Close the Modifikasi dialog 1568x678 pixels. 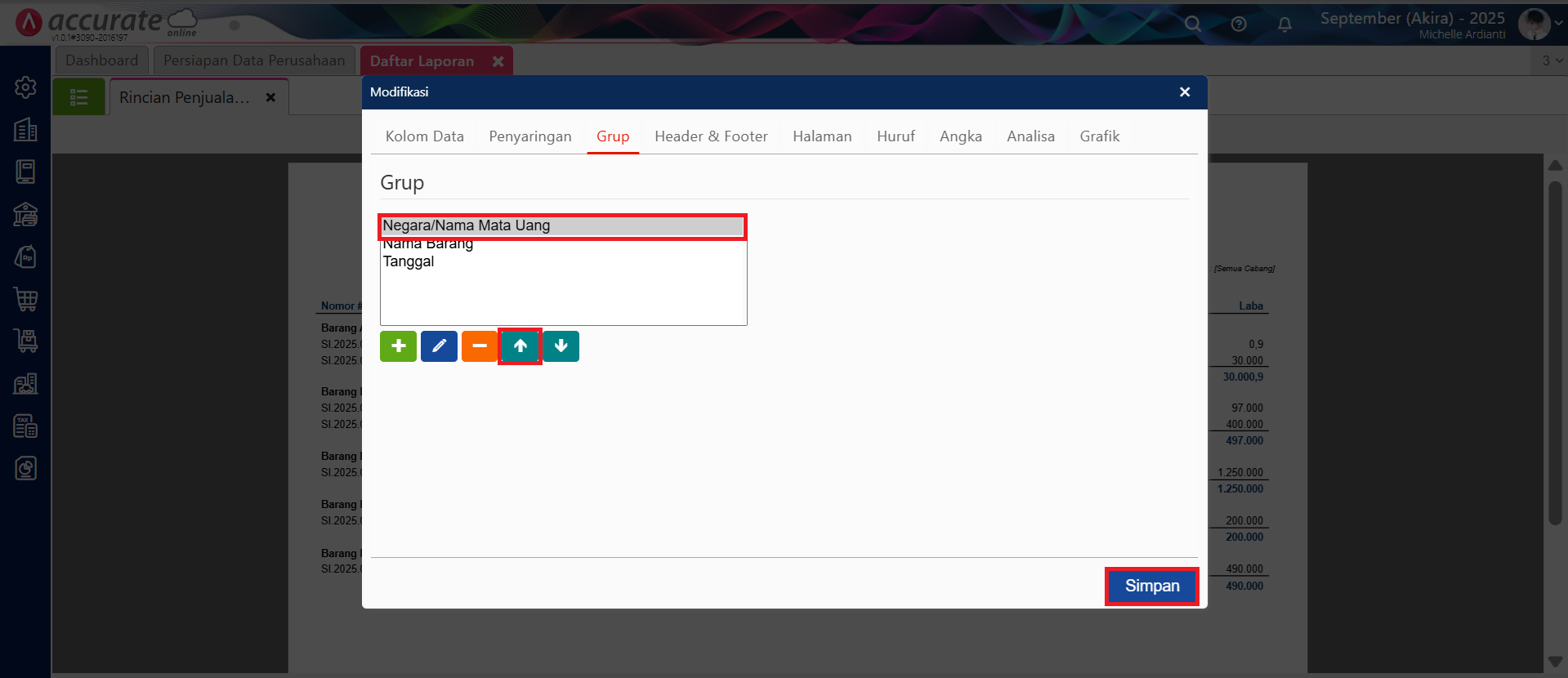click(x=1184, y=92)
